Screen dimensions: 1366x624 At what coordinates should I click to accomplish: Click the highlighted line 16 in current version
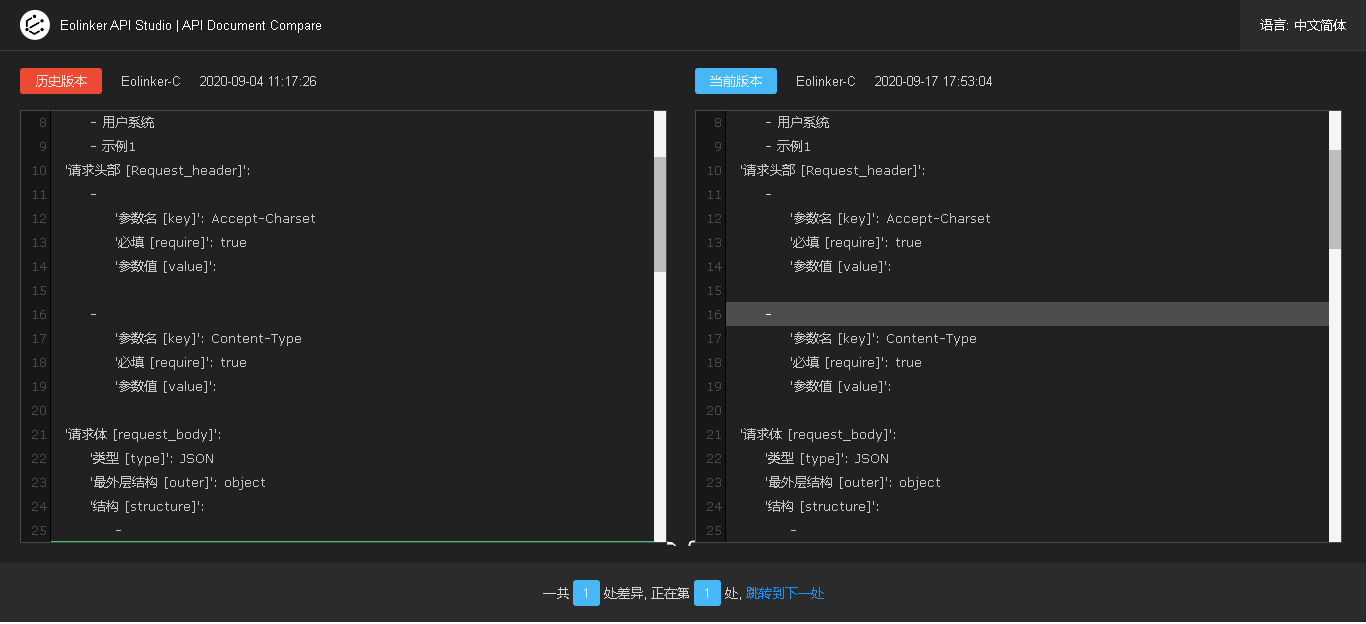1027,314
